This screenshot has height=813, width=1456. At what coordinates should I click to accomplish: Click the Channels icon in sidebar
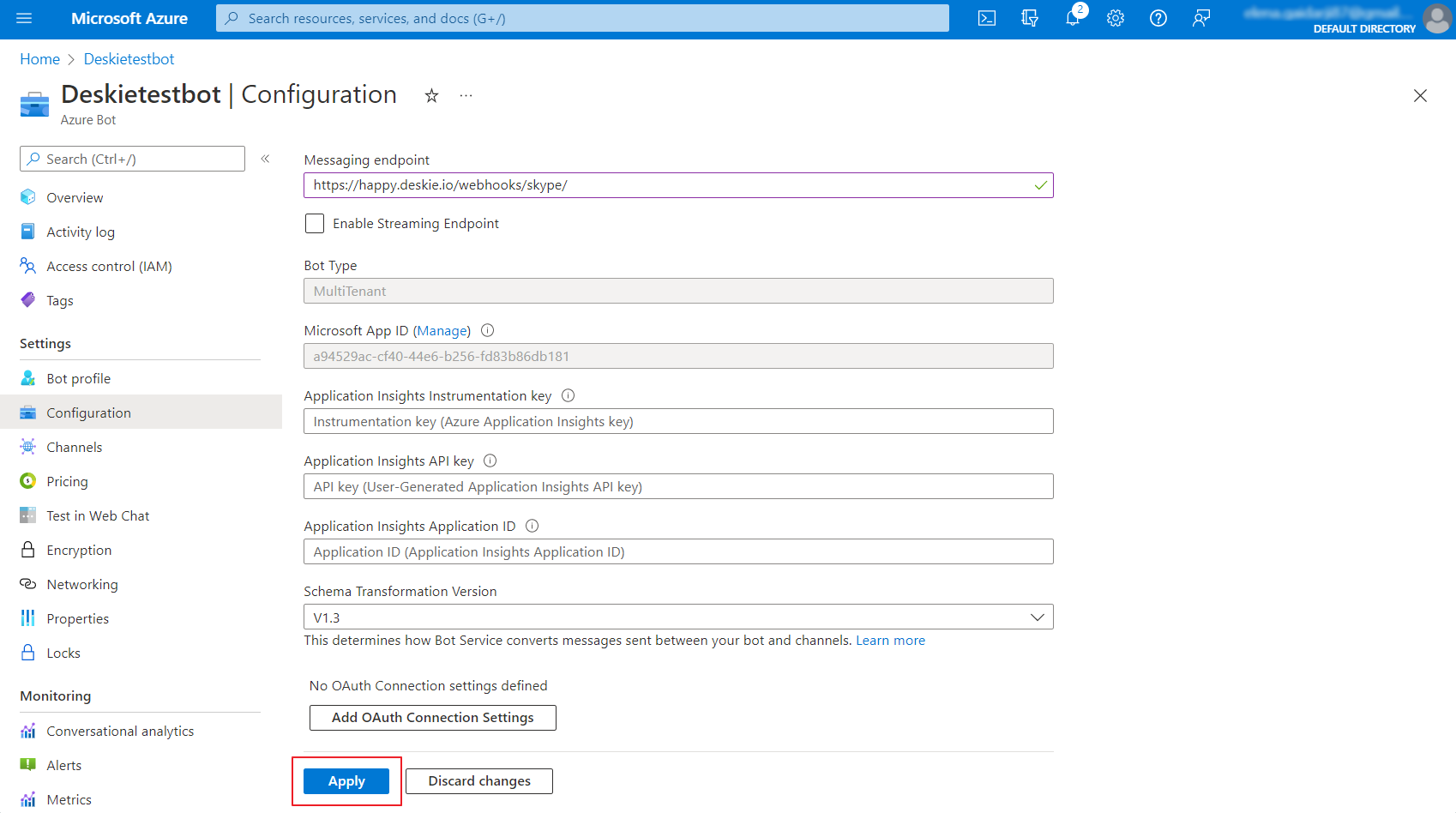[x=28, y=447]
